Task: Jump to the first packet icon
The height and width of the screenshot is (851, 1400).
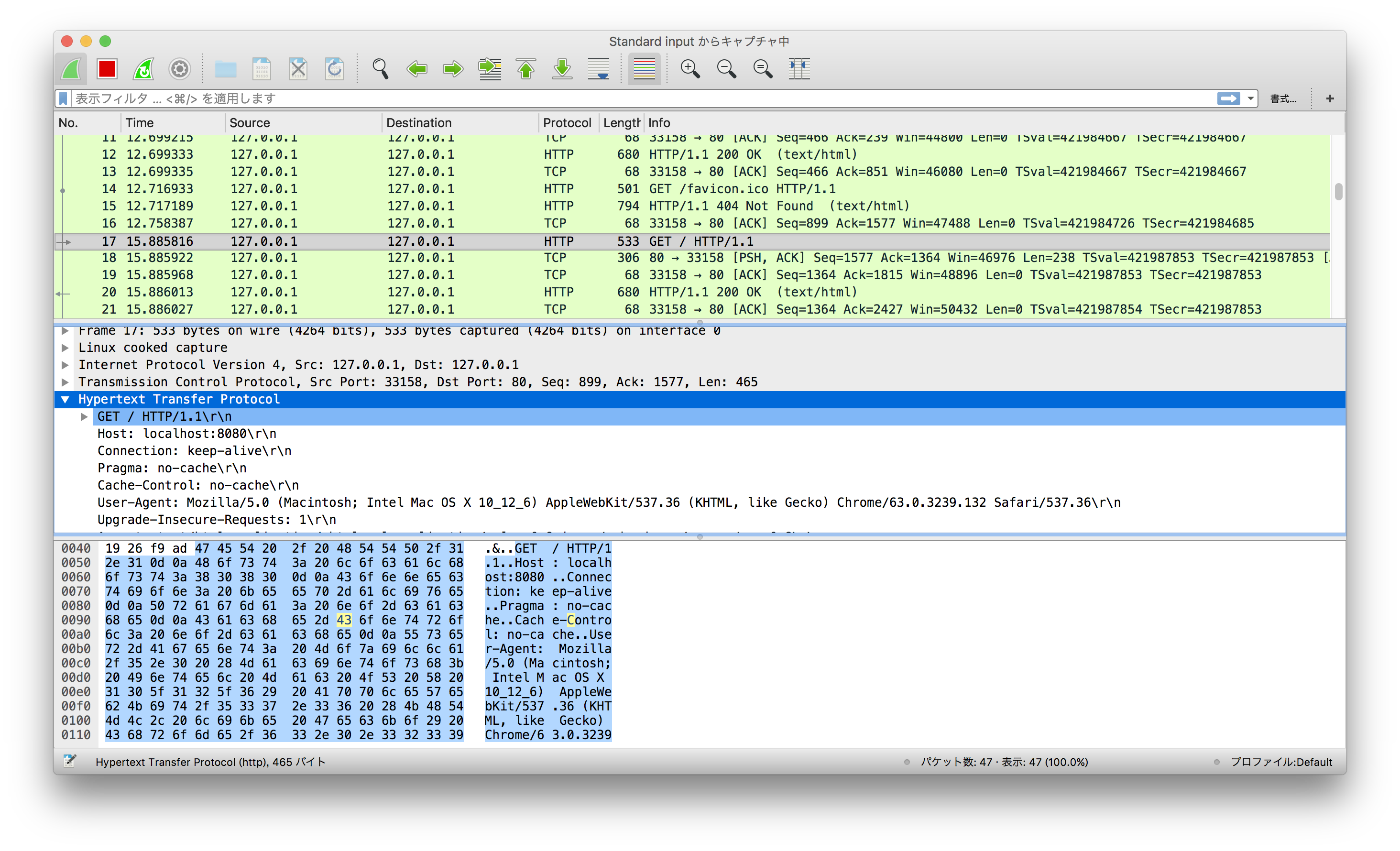Action: click(526, 69)
